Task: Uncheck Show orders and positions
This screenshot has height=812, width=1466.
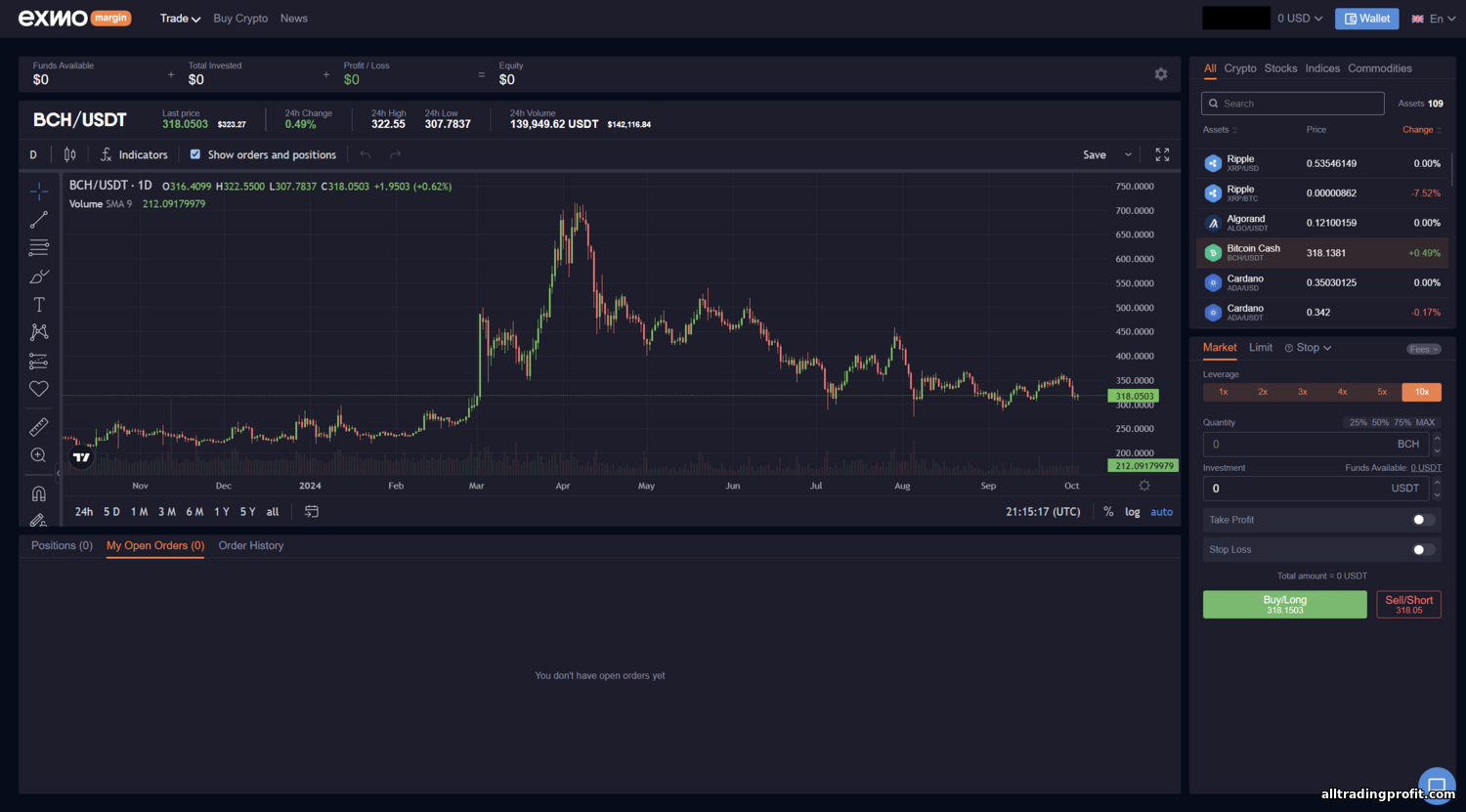Action: click(x=195, y=154)
